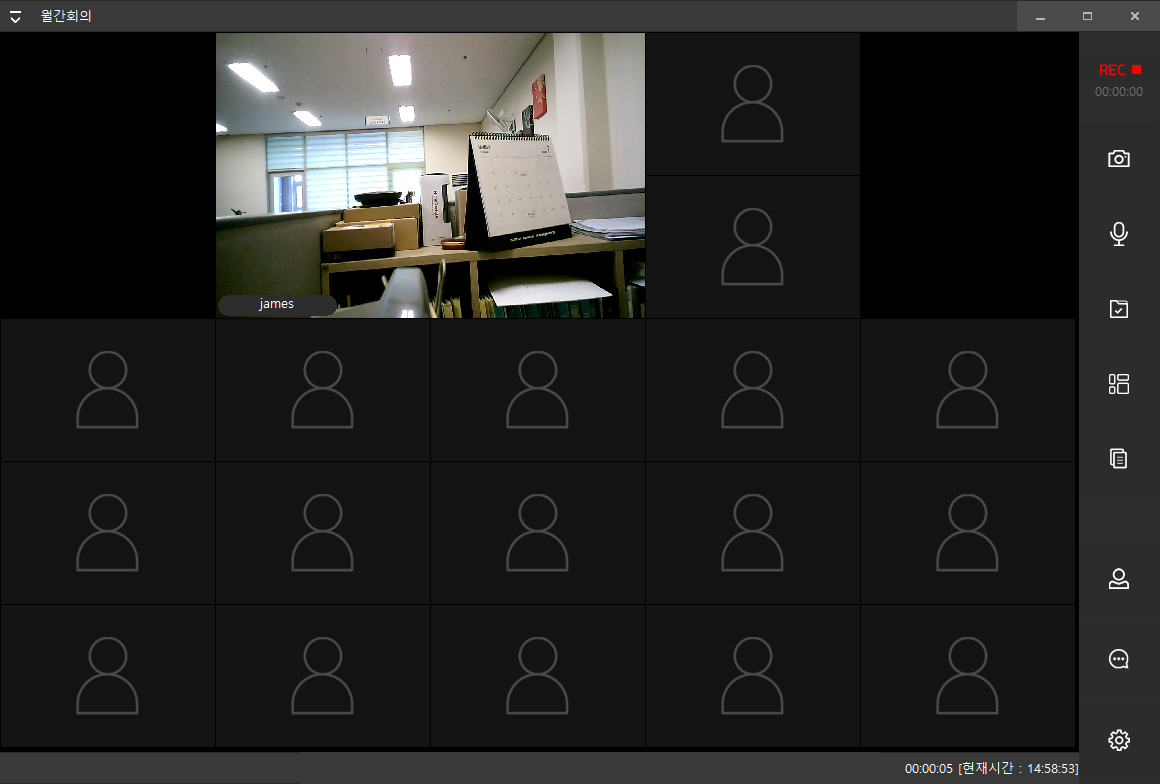Show the participants list
Screen dimensions: 1160x784
coord(1119,578)
